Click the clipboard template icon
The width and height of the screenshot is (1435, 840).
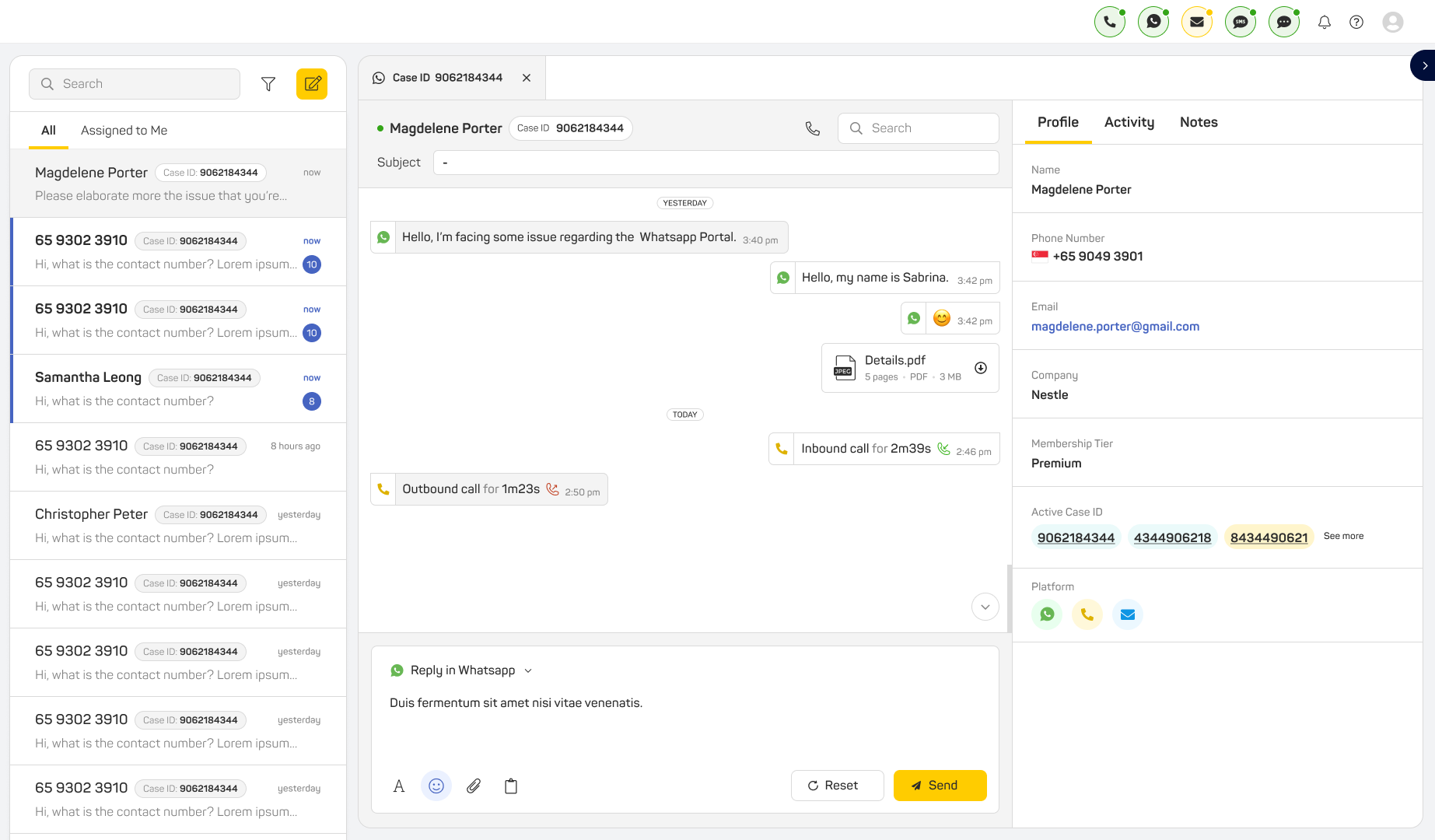click(x=511, y=786)
